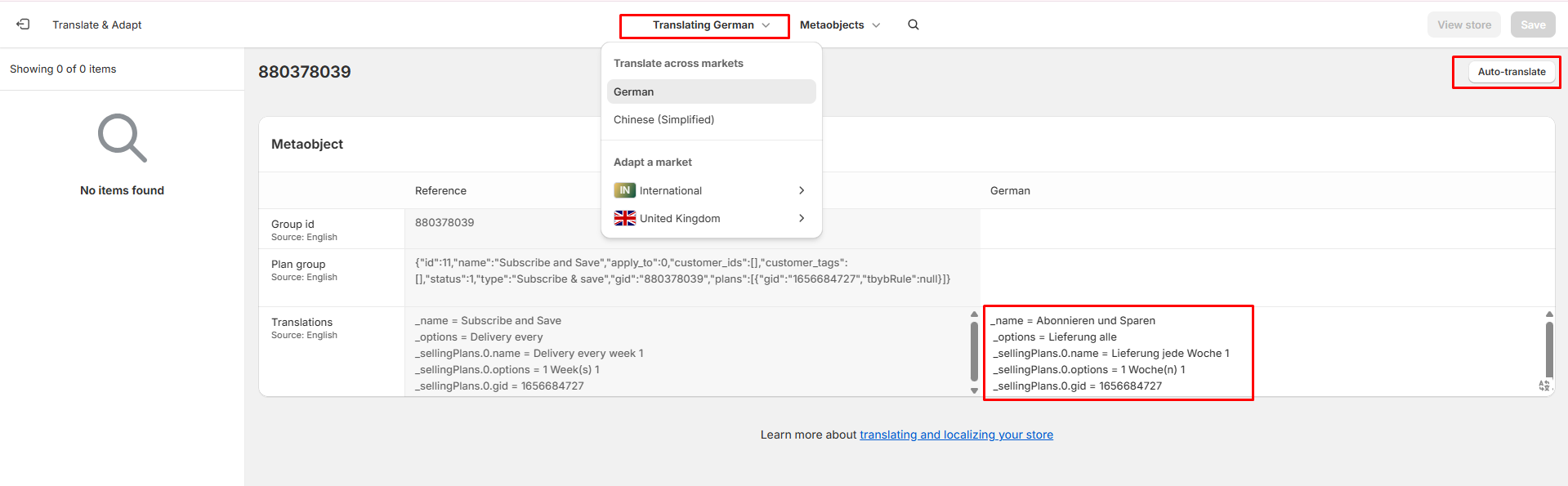Screen dimensions: 1568x486
Task: Expand the United Kingdom submenu chevron
Action: [802, 218]
